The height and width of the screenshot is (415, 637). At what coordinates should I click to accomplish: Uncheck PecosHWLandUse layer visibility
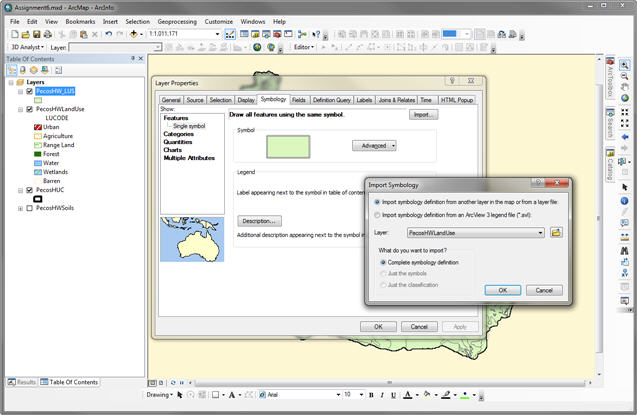coord(30,109)
